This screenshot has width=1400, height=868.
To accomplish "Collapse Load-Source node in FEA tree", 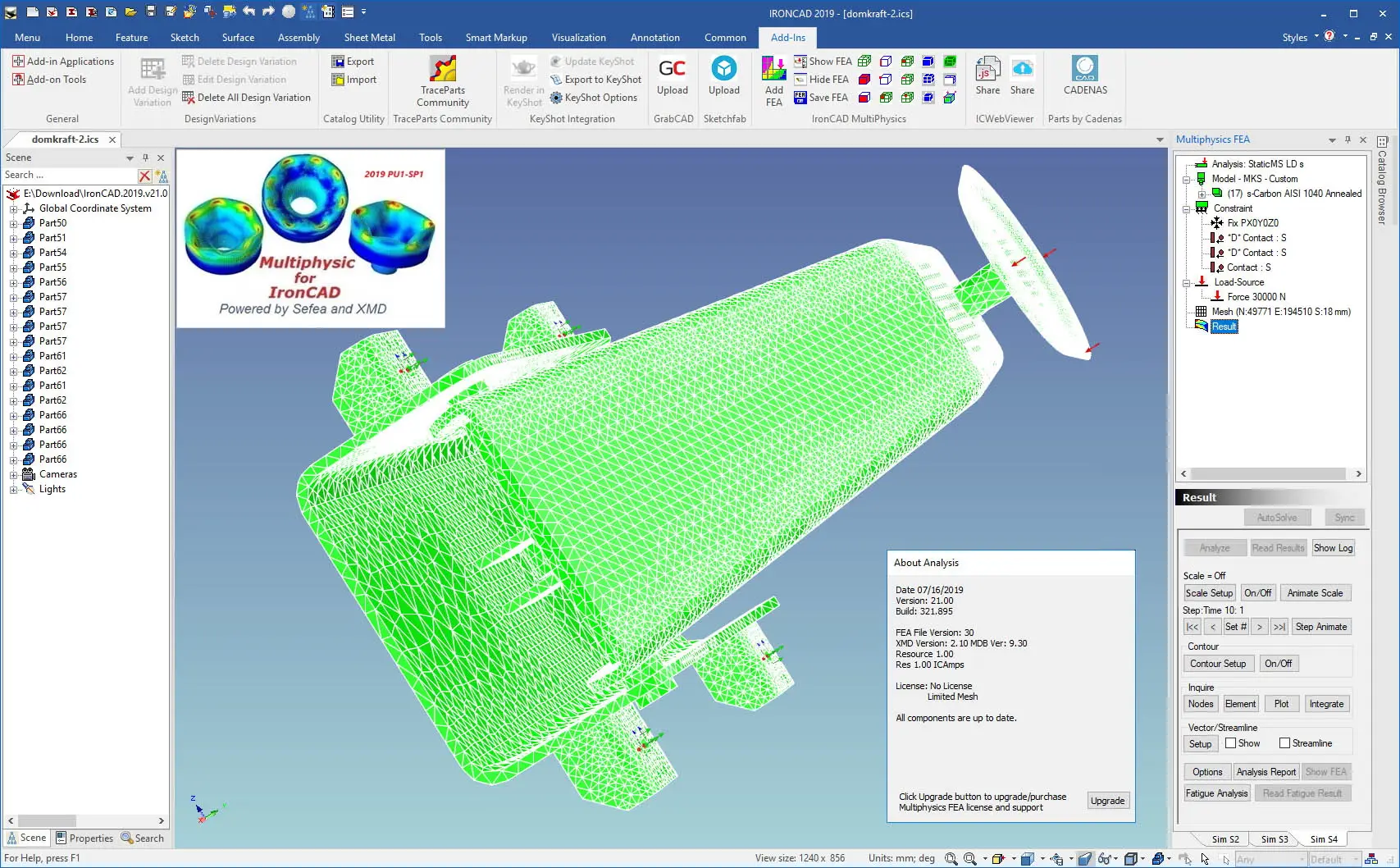I will tap(1186, 282).
